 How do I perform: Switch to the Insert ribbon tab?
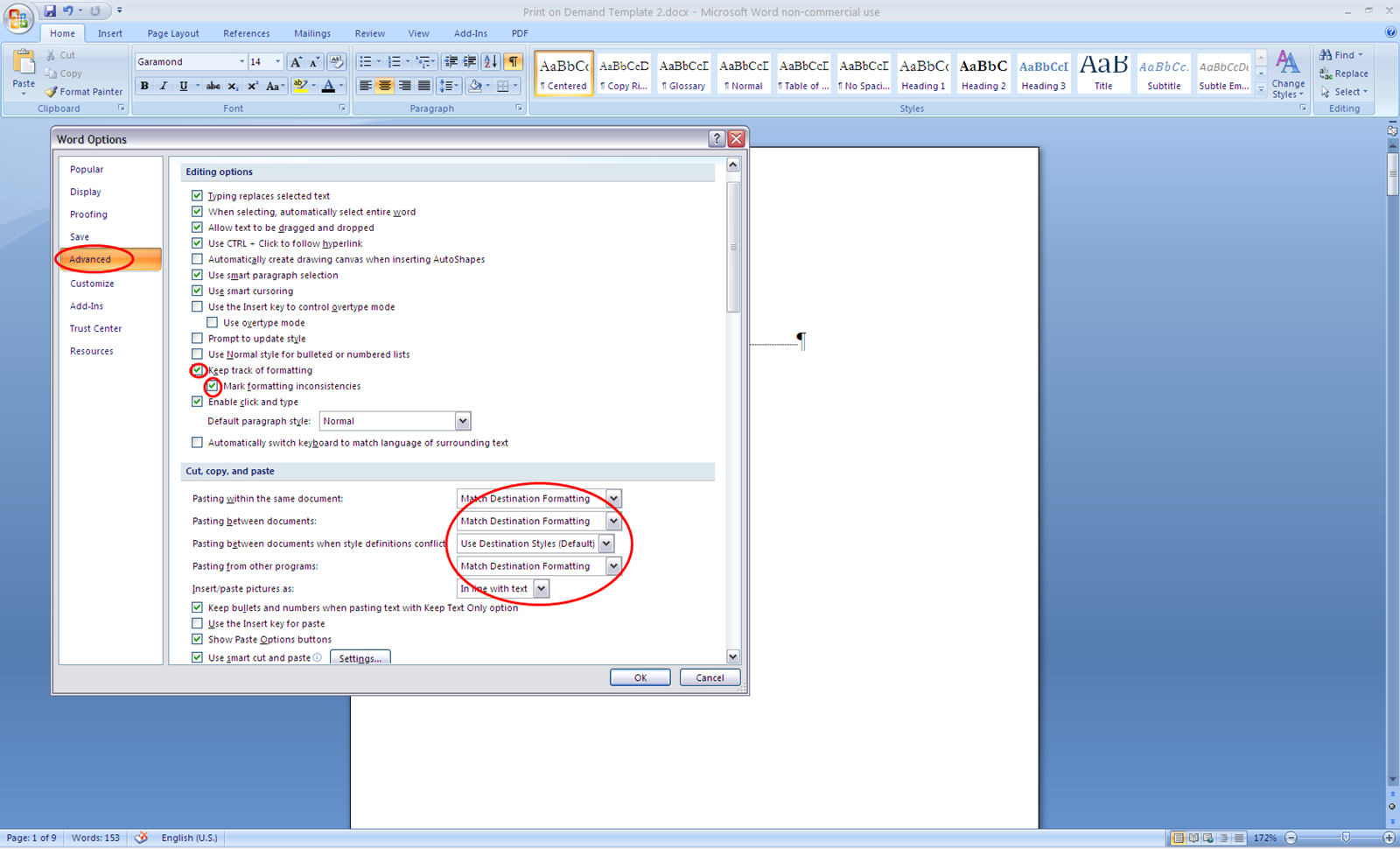pyautogui.click(x=109, y=33)
